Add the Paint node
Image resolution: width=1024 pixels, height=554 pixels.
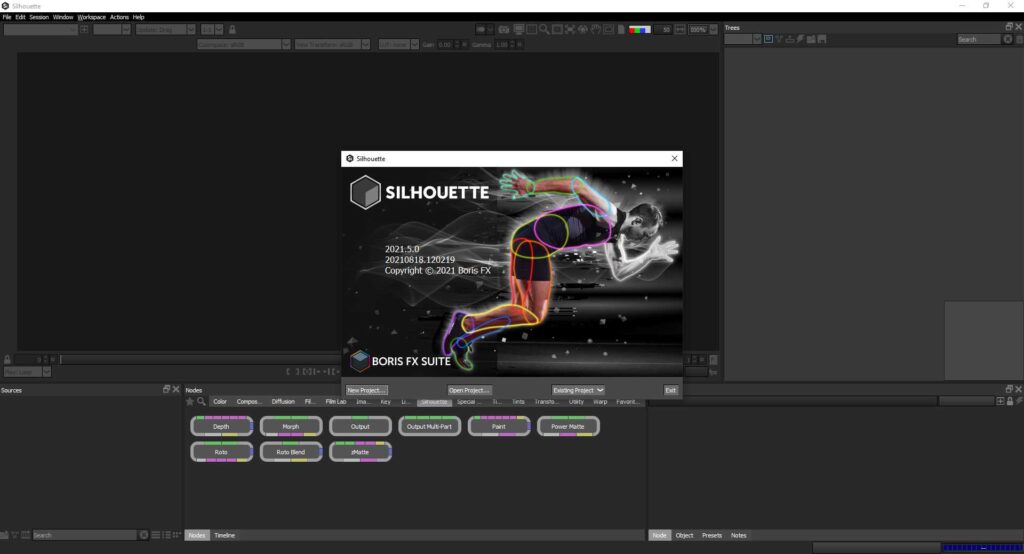click(x=499, y=427)
